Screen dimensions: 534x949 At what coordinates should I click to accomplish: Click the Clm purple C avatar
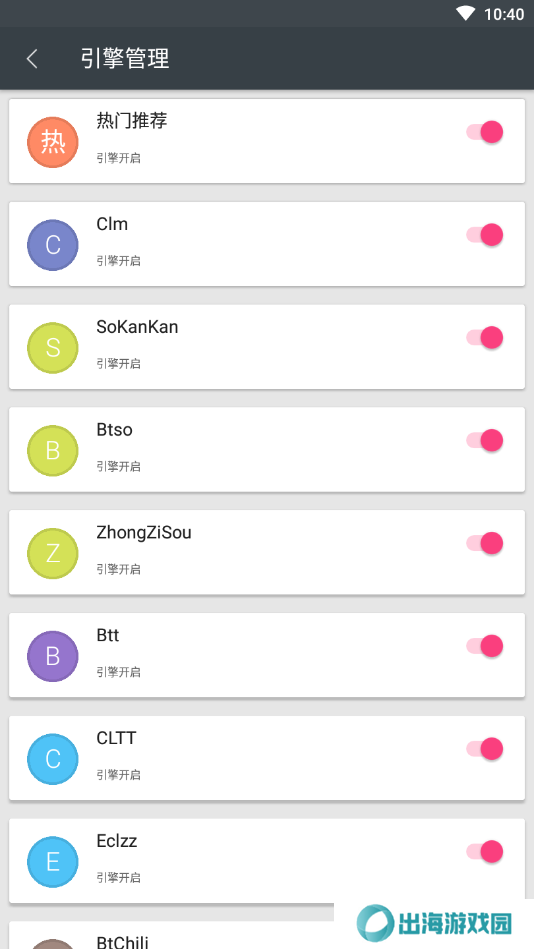point(53,245)
